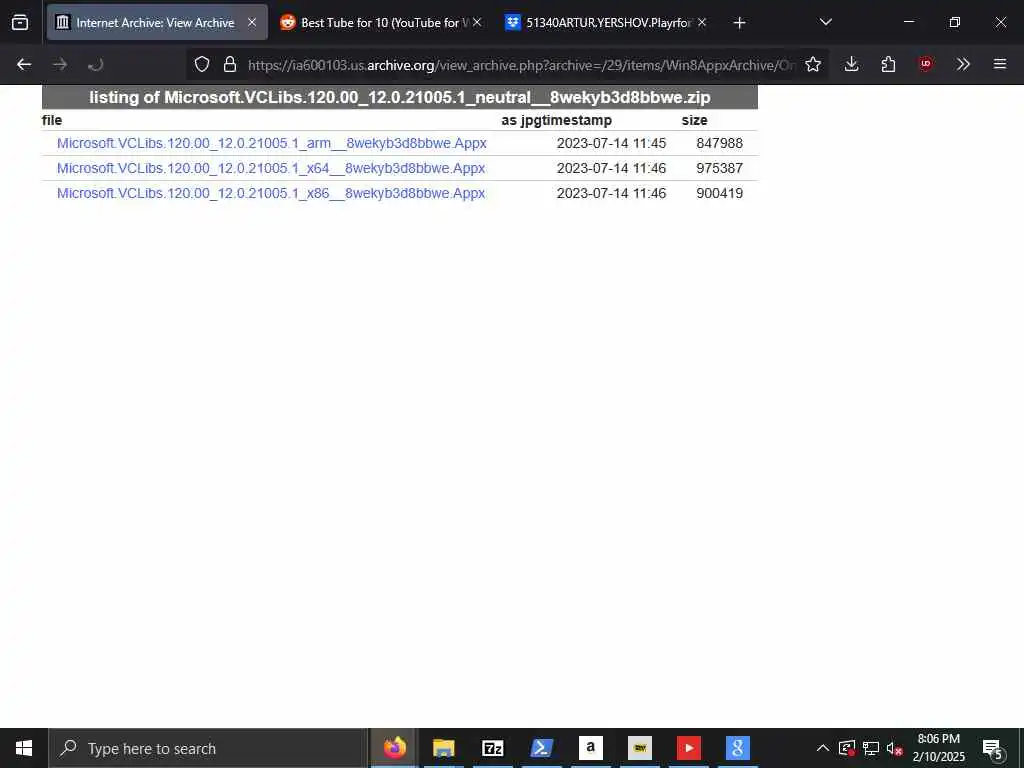Select the x64 file size 975387
The height and width of the screenshot is (768, 1024).
click(x=720, y=168)
